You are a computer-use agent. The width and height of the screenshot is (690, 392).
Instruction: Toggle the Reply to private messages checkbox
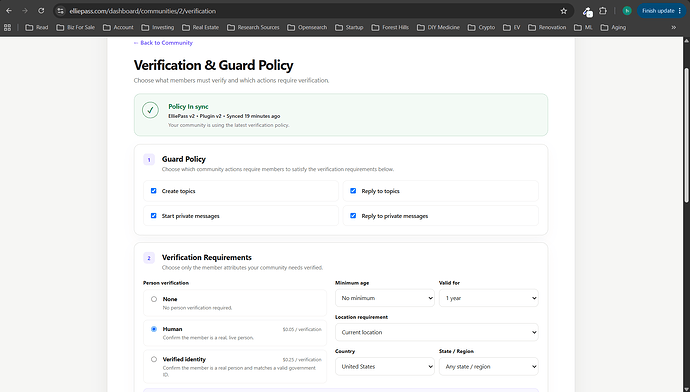click(353, 216)
